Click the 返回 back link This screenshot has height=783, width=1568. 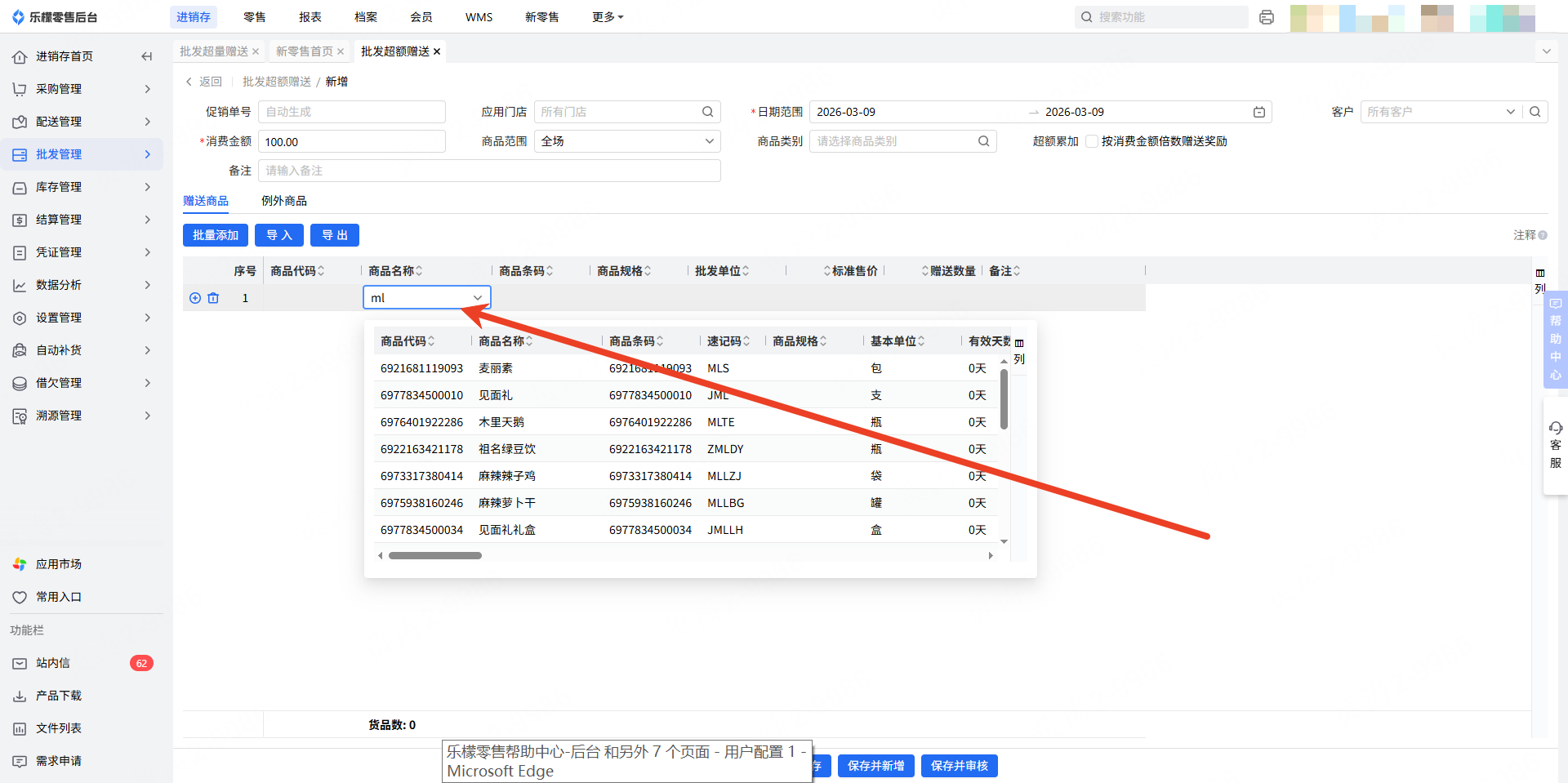(204, 82)
